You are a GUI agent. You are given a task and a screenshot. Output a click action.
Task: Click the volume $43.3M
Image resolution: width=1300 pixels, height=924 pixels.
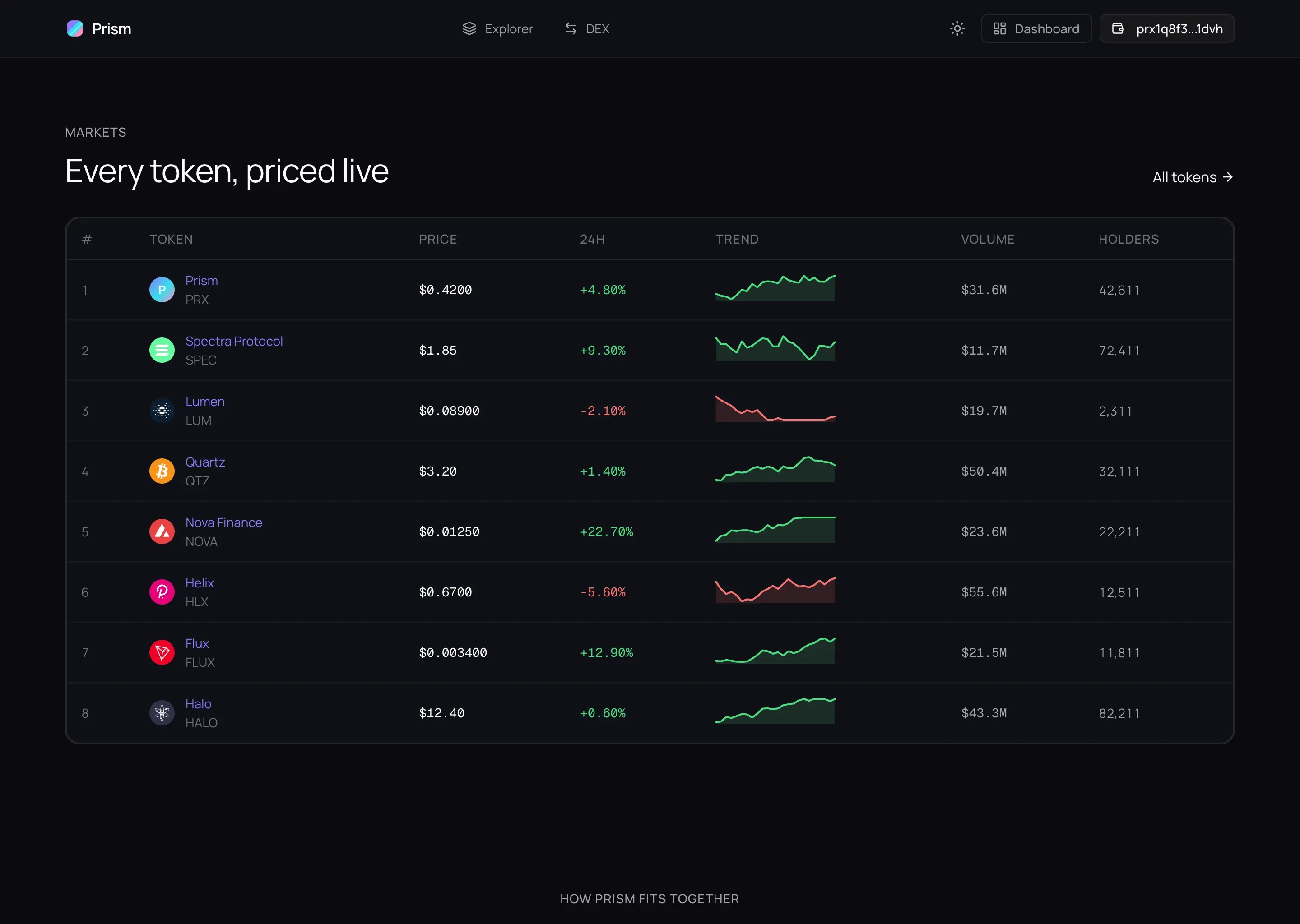(x=984, y=713)
